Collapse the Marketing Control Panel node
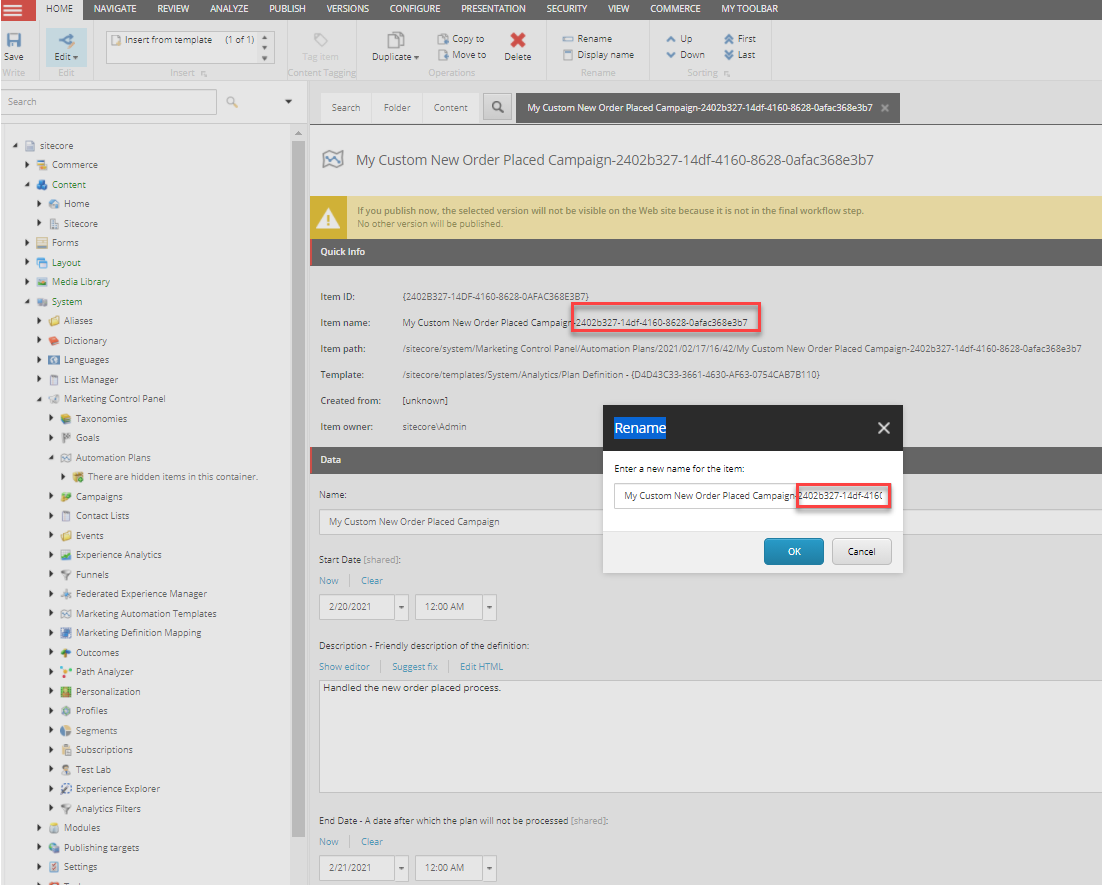 [x=39, y=399]
